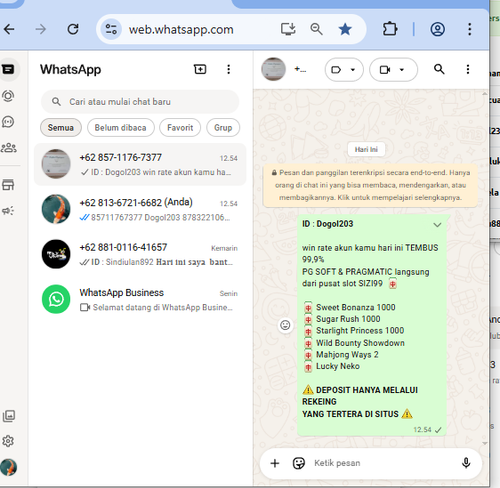Viewport: 500px width, 488px height.
Task: Open WhatsApp settings gear
Action: [8, 441]
